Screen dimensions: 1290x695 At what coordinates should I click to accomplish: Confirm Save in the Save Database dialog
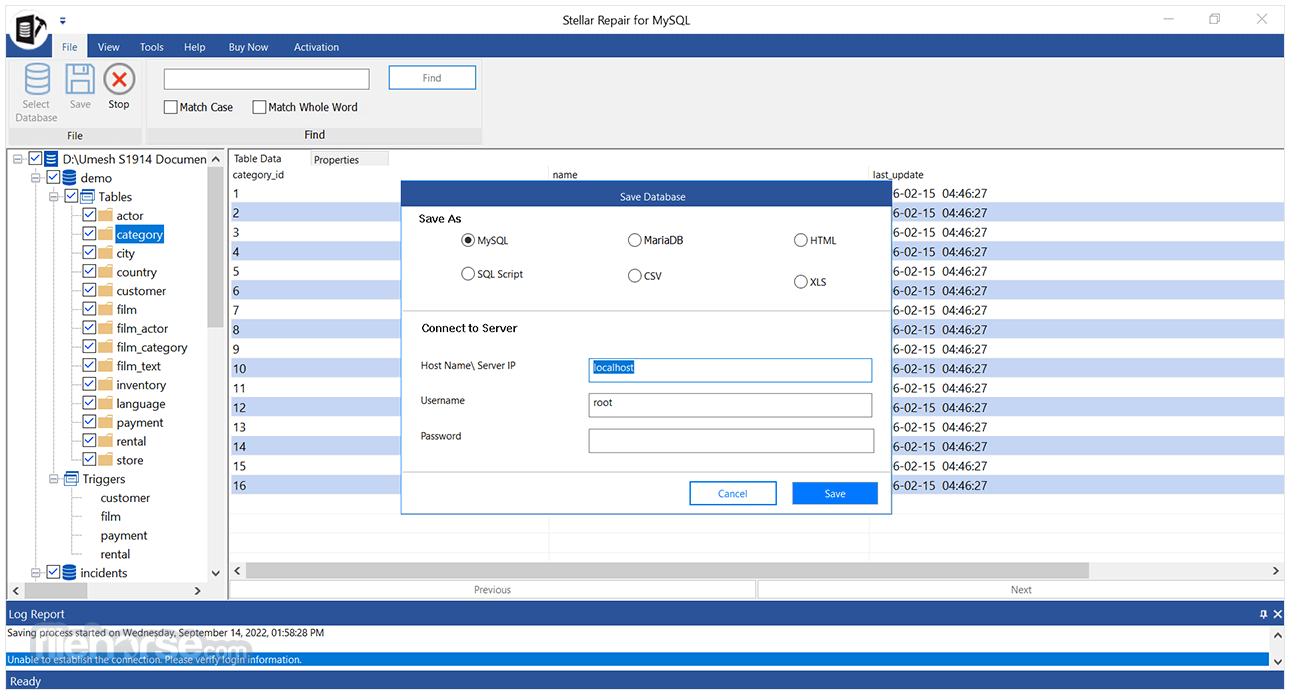click(835, 493)
